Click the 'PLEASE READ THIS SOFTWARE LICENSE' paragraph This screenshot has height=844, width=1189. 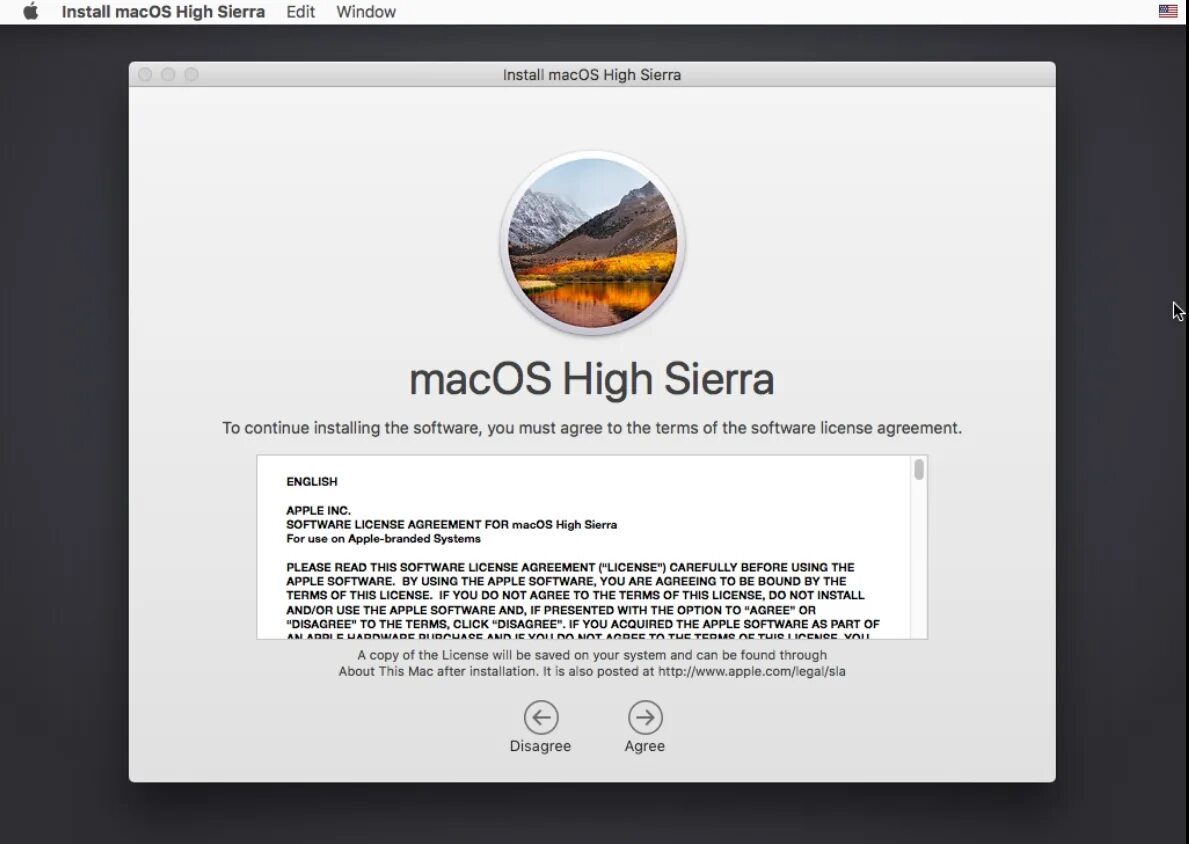pos(582,602)
